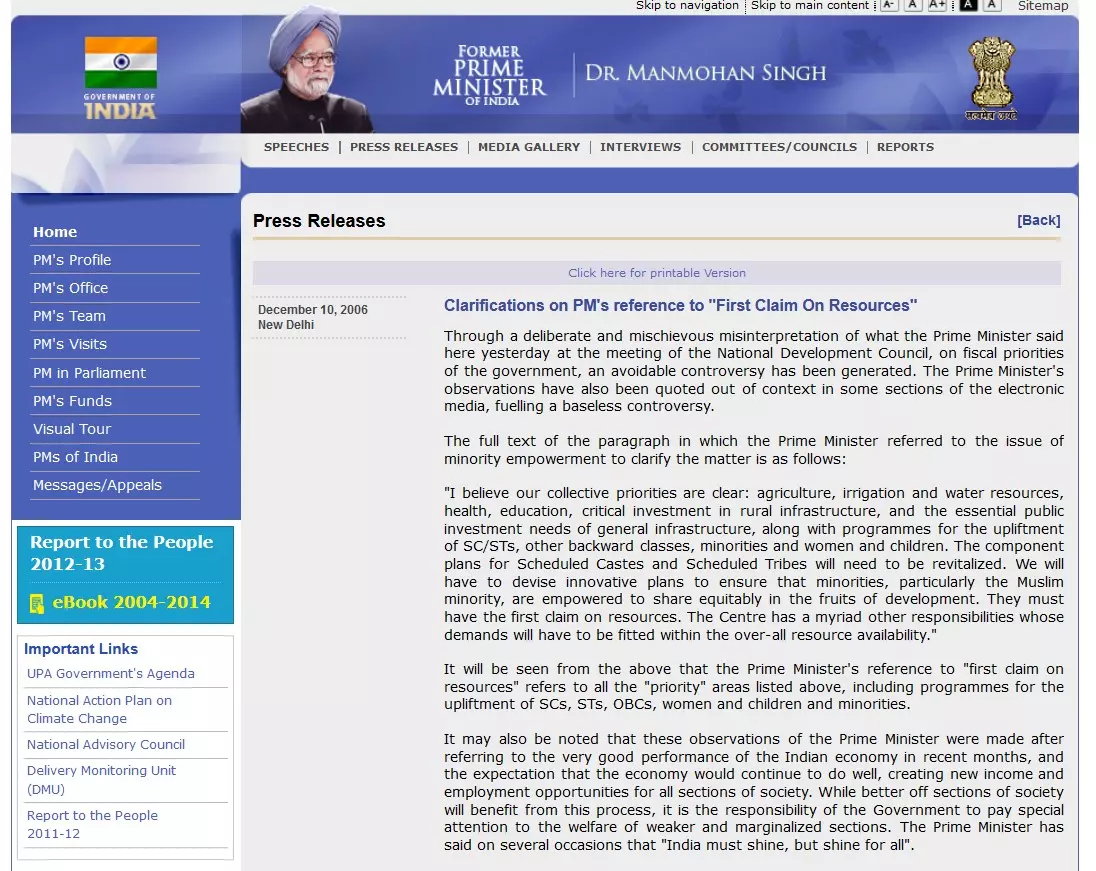The width and height of the screenshot is (1096, 871).
Task: Click here for printable Version
Action: click(x=657, y=273)
